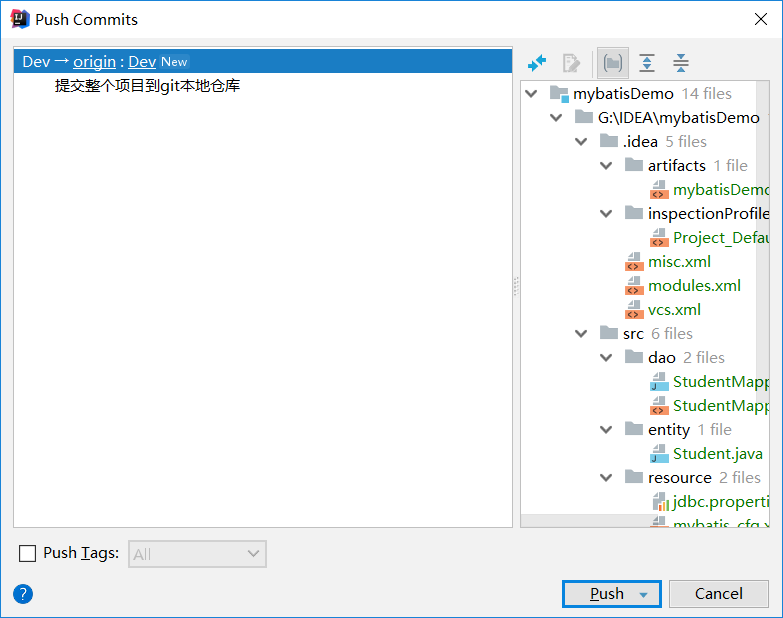Click the mybatisDemo module folder icon

tap(559, 94)
